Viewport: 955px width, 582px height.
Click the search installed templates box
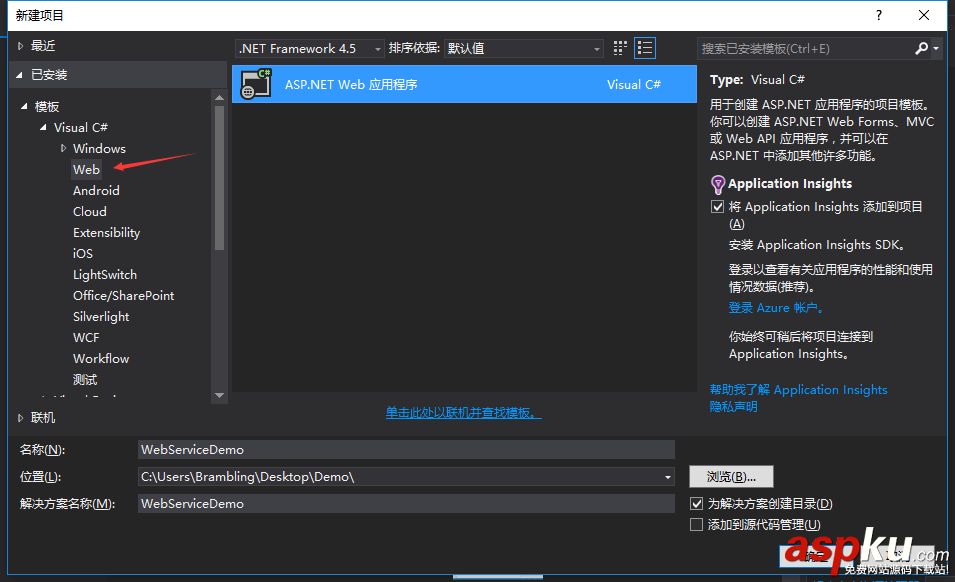(x=805, y=48)
